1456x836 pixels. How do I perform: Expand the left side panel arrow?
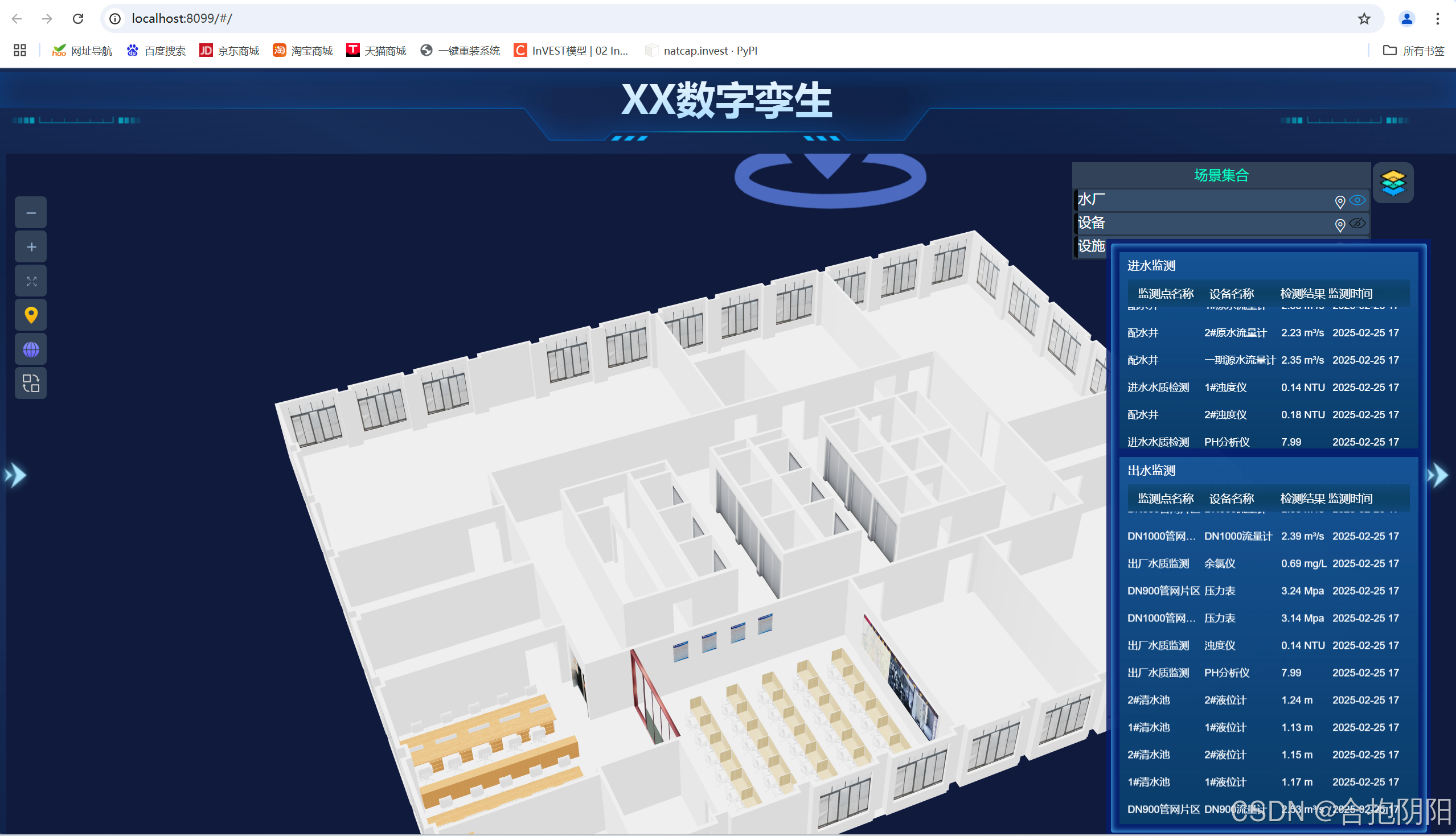click(x=15, y=475)
